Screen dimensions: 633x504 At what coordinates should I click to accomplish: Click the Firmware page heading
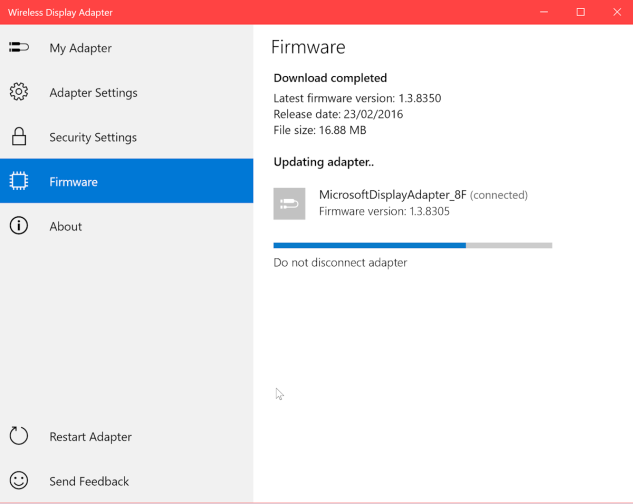[308, 47]
